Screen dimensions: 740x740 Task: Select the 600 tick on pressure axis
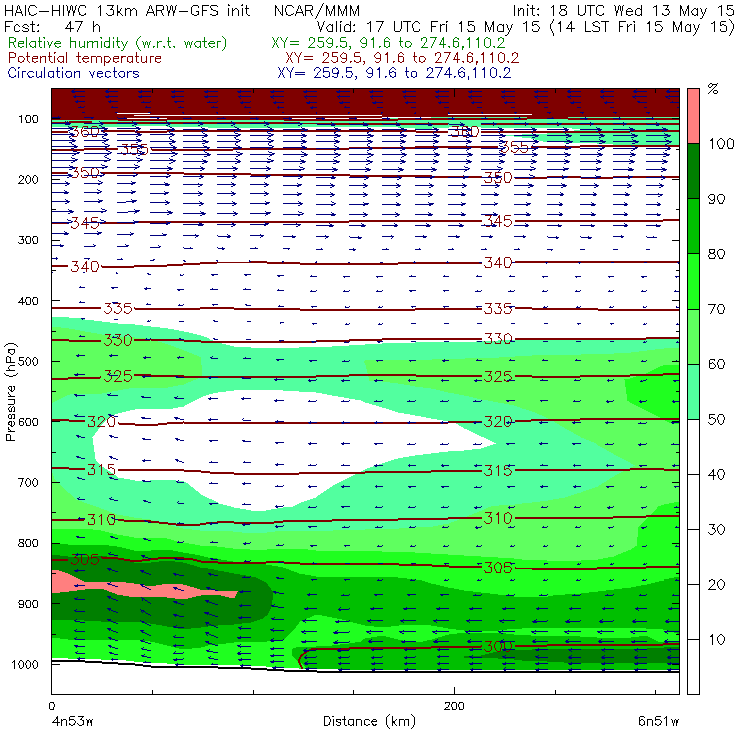pyautogui.click(x=28, y=422)
